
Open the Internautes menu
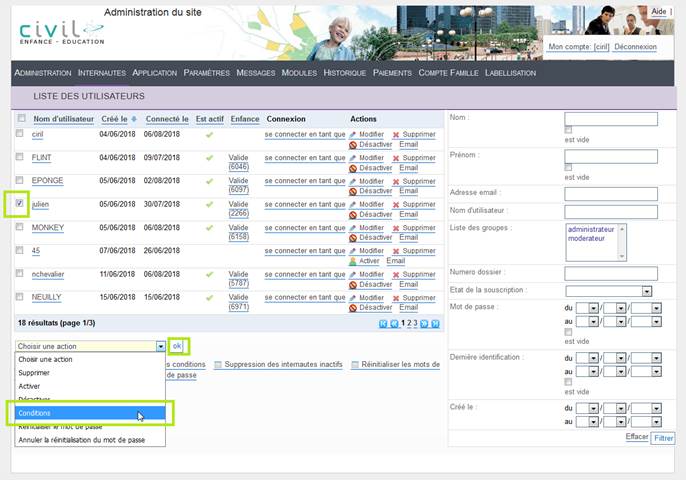pyautogui.click(x=102, y=73)
